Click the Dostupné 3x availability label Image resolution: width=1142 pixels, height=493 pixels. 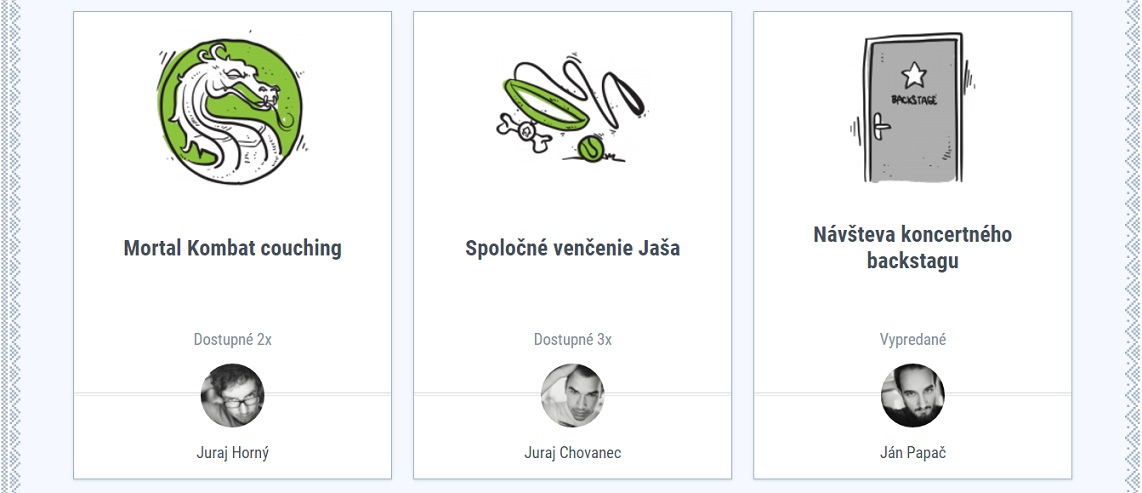coord(572,340)
